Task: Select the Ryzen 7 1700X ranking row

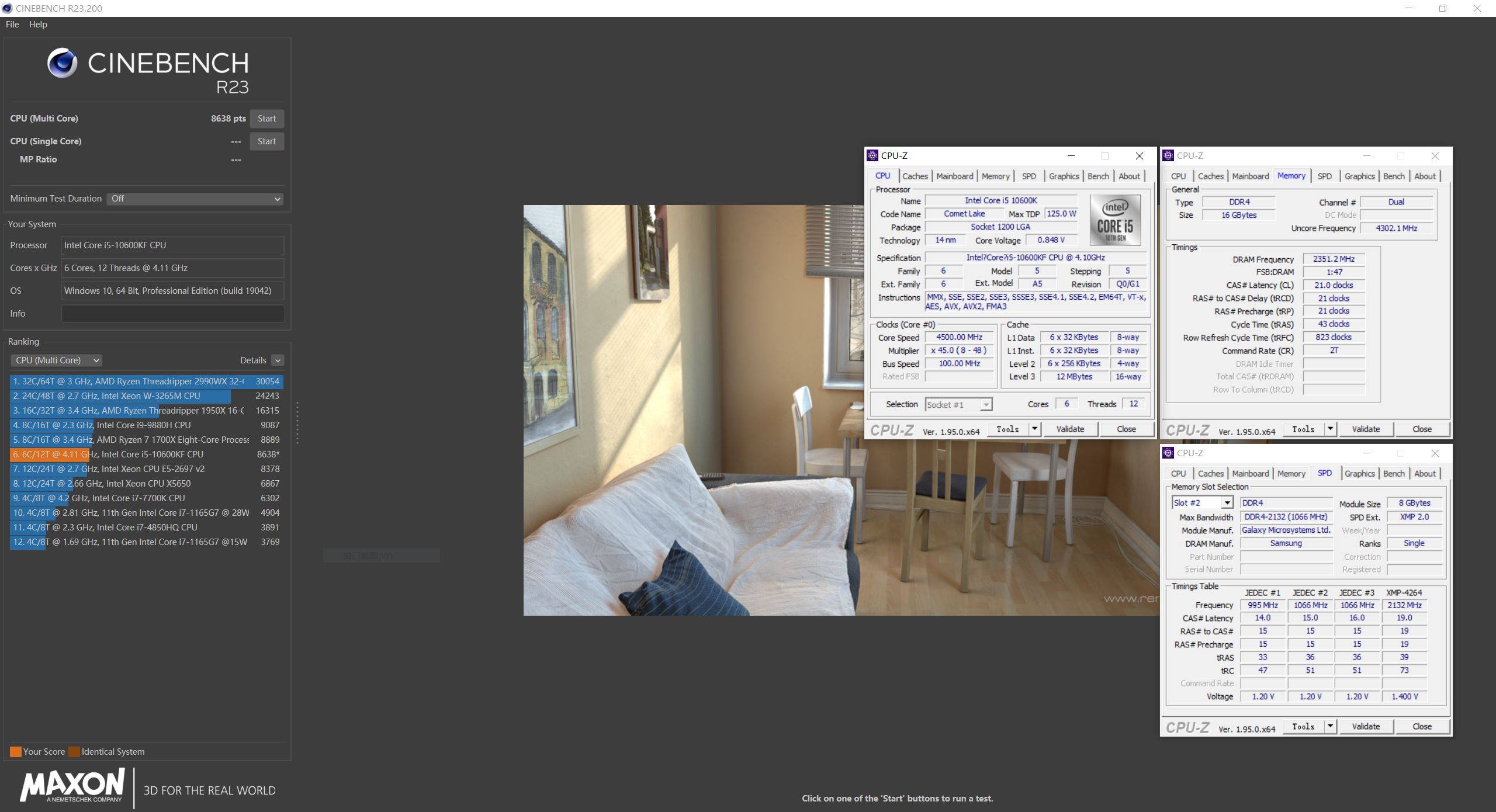Action: (146, 440)
